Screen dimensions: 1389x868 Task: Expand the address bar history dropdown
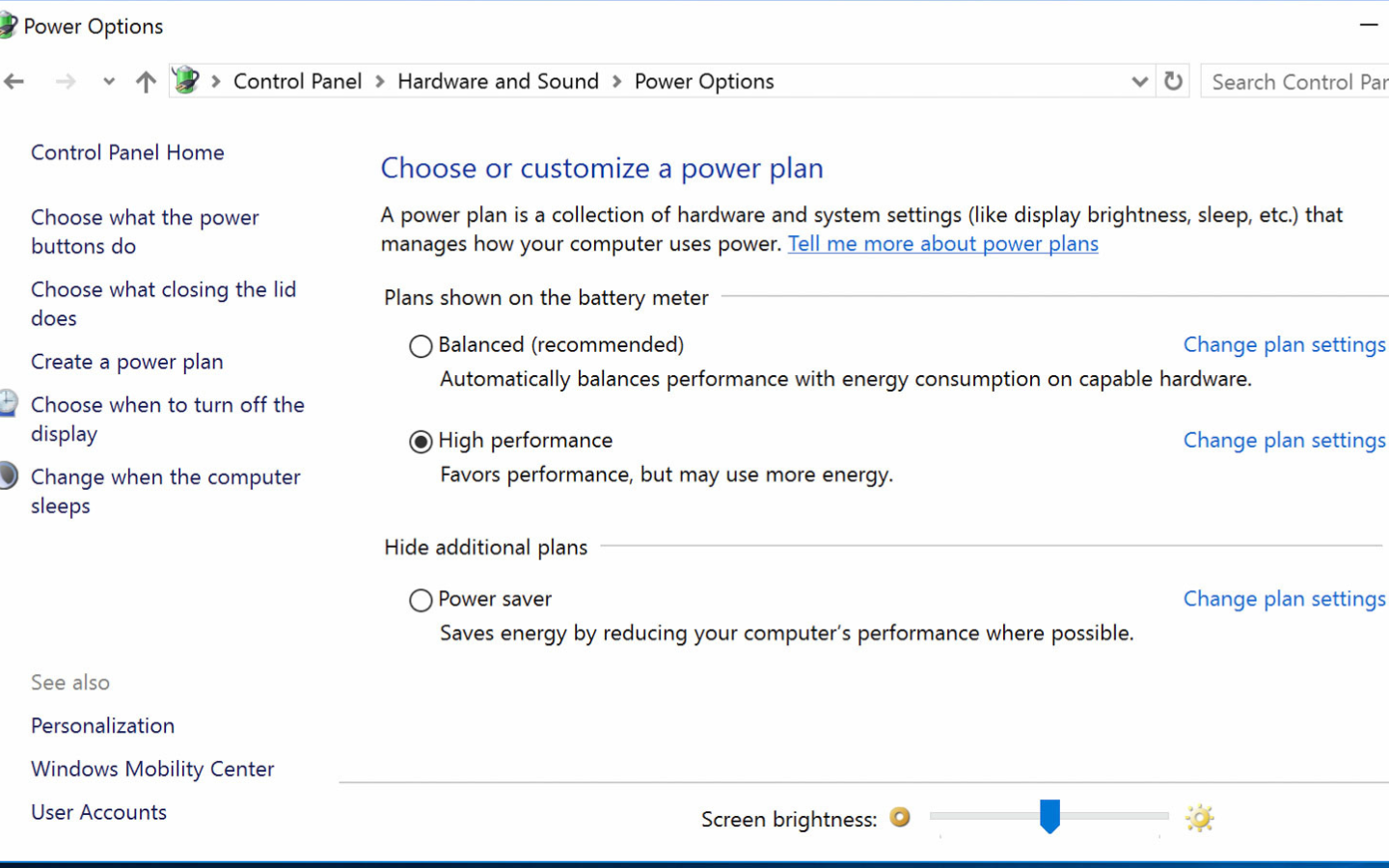[x=1139, y=82]
